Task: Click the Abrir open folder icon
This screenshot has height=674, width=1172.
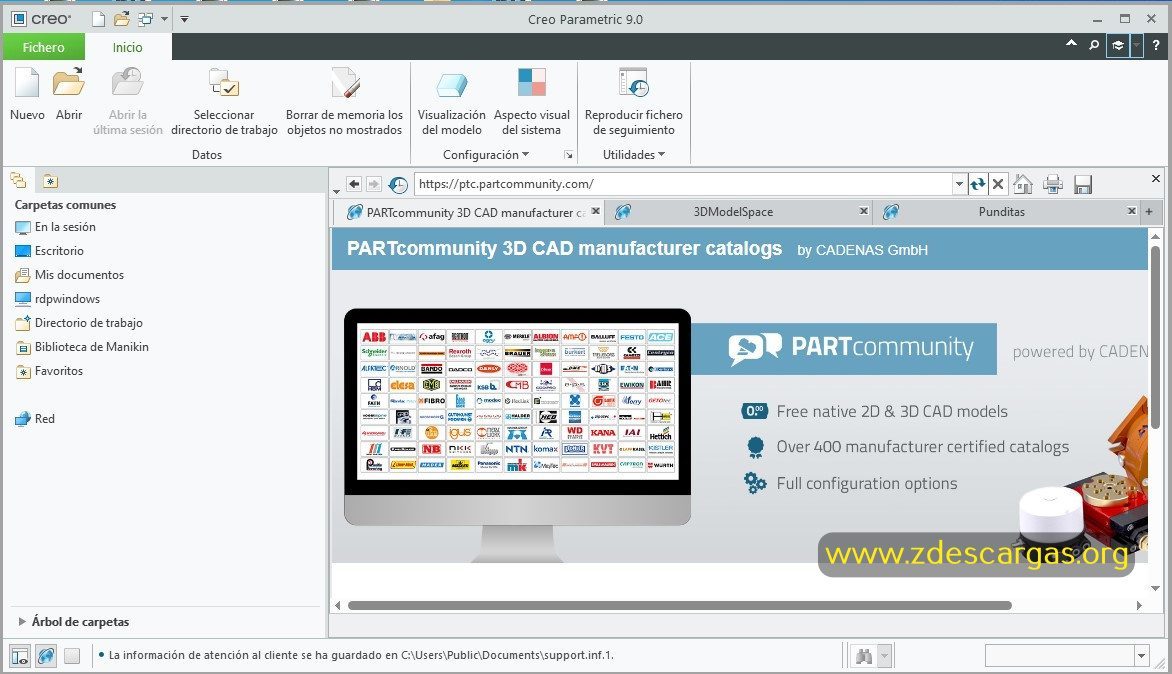Action: (69, 82)
